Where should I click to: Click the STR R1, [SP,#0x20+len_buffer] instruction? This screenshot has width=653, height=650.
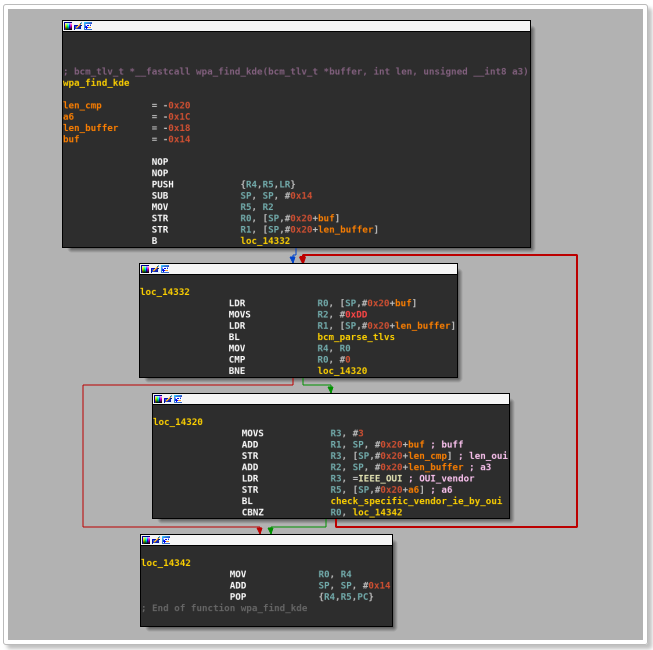click(x=265, y=229)
